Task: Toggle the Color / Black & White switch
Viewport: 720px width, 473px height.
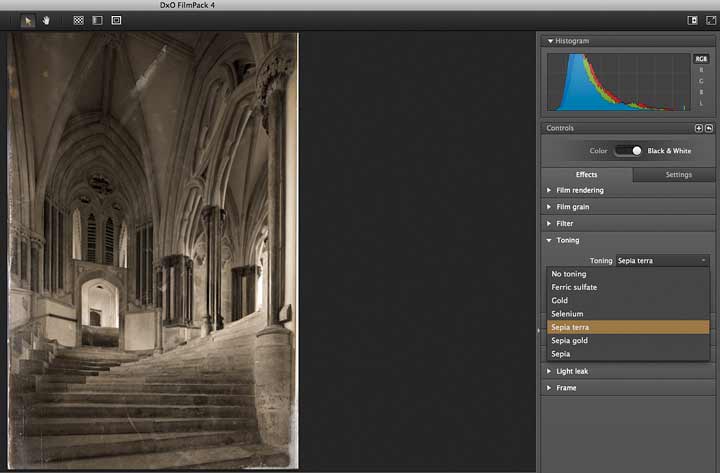Action: tap(628, 151)
